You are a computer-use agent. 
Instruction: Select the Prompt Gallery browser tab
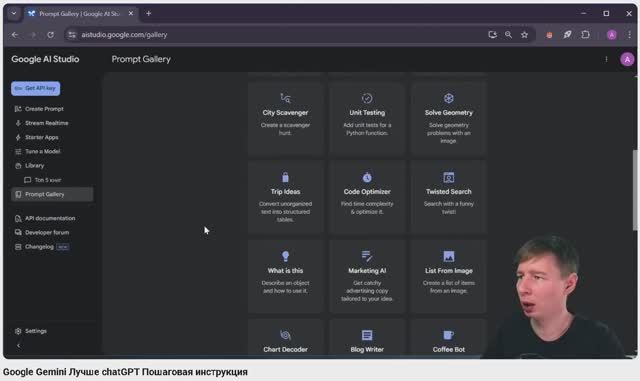[x=80, y=13]
